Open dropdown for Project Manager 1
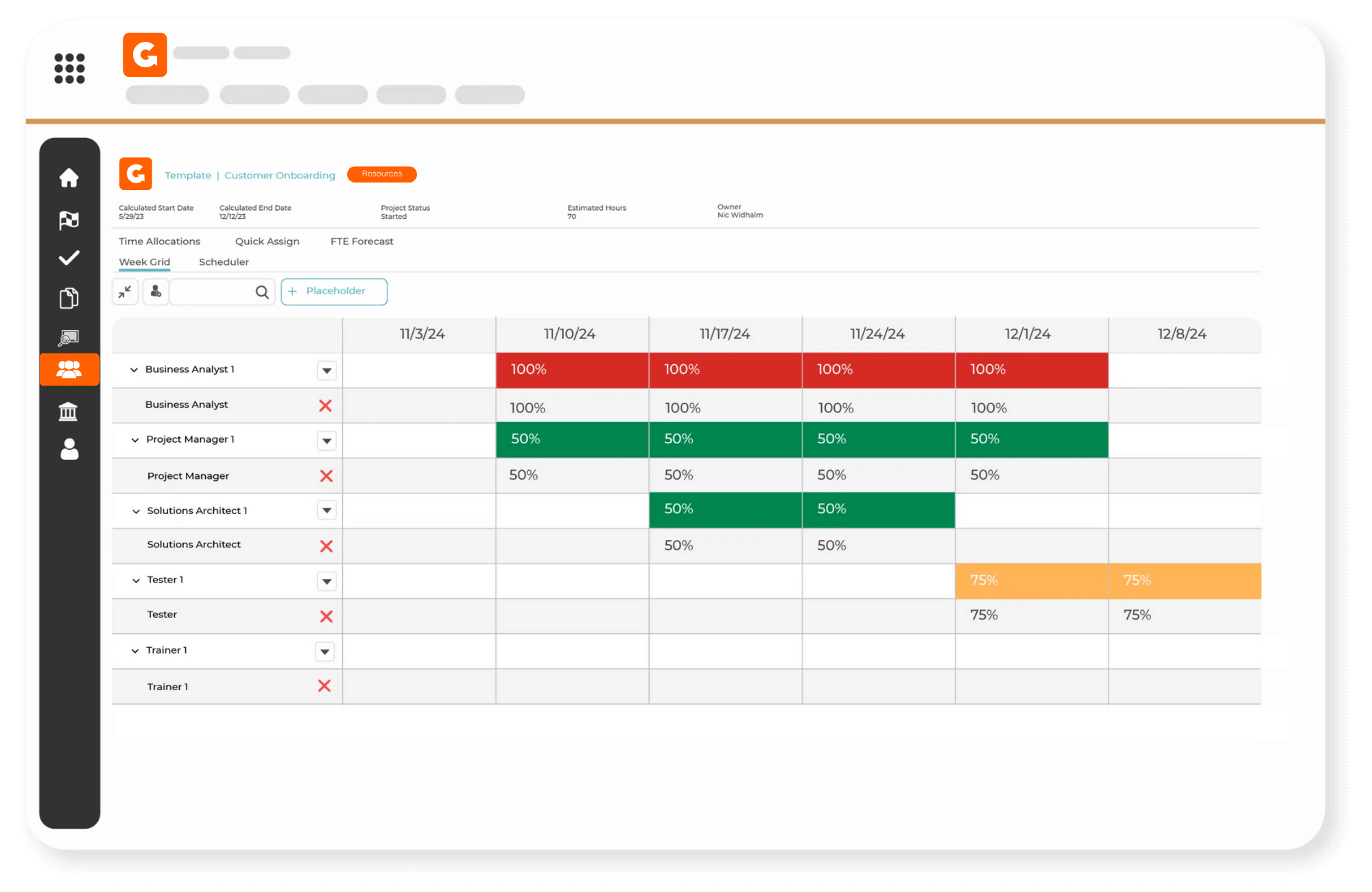This screenshot has height=892, width=1372. pos(327,441)
